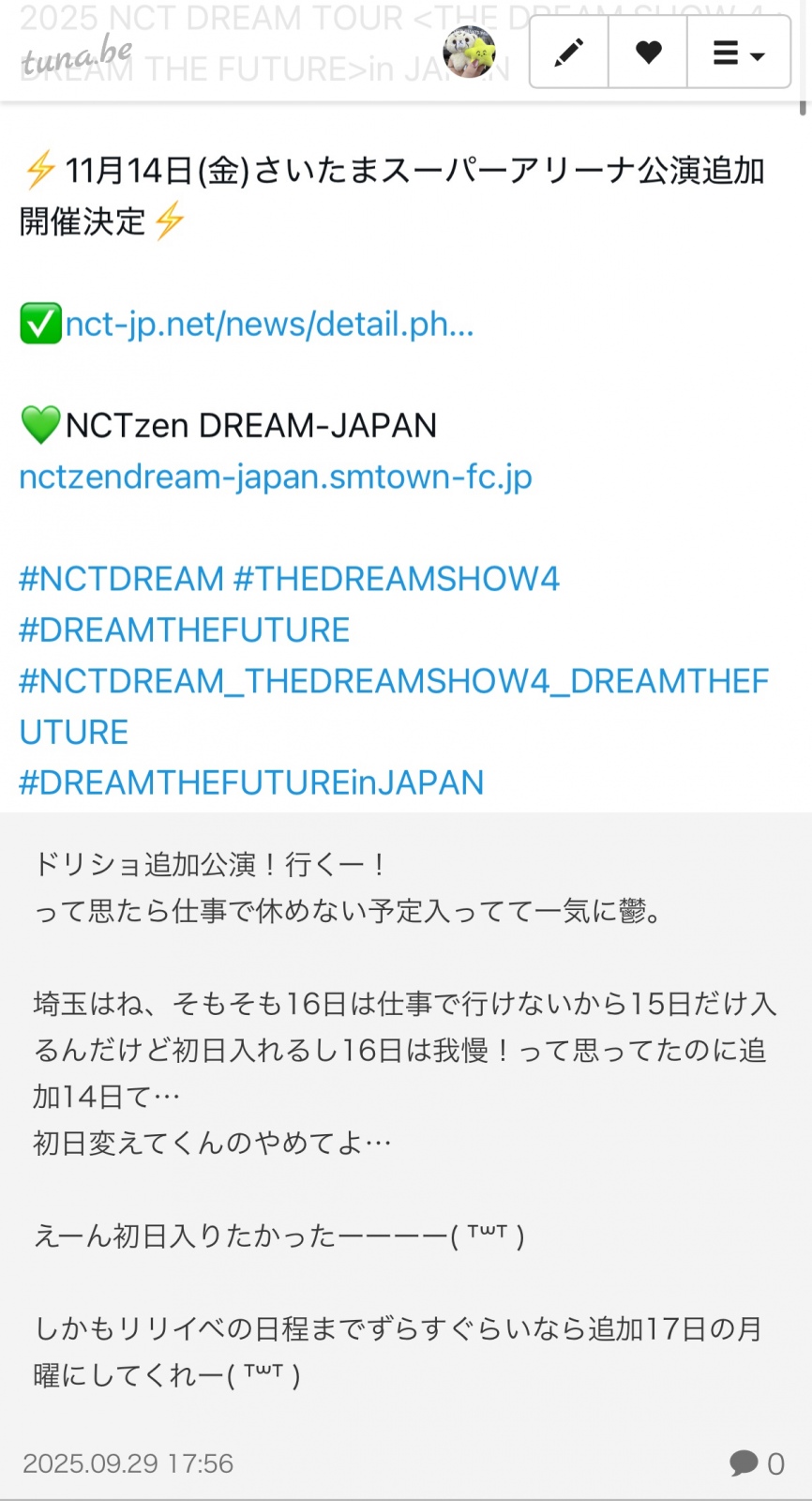Viewport: 812px width, 1501px height.
Task: Click the green checkmark emoji icon
Action: (x=40, y=324)
